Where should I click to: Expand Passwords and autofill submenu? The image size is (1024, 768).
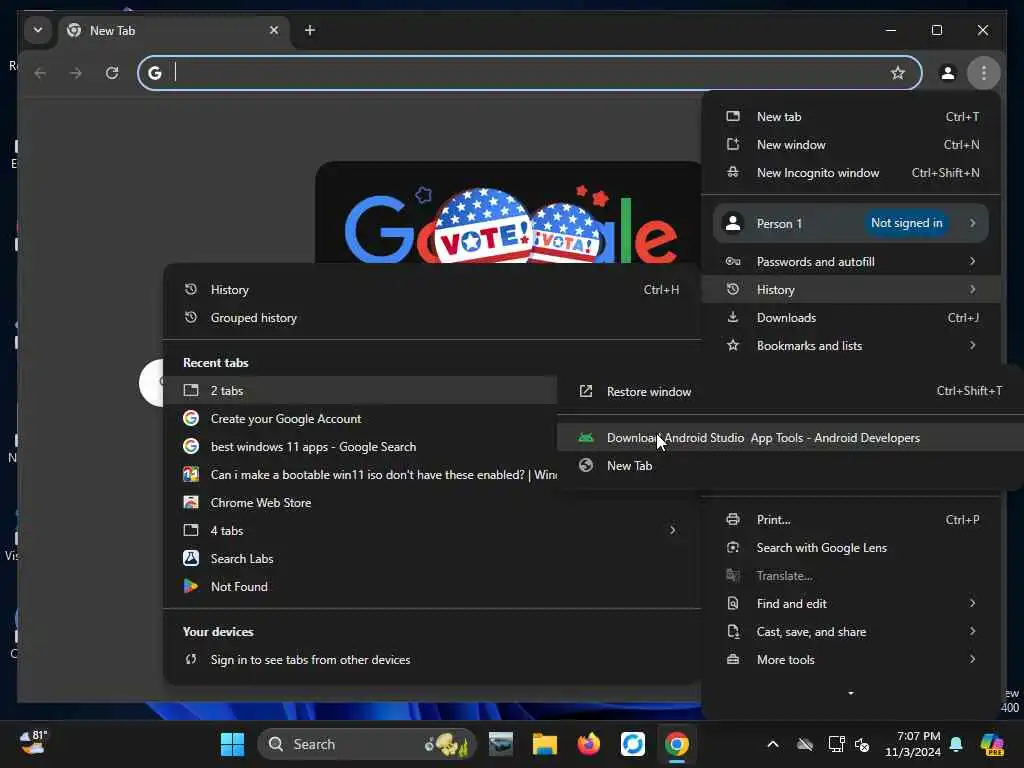click(x=852, y=262)
